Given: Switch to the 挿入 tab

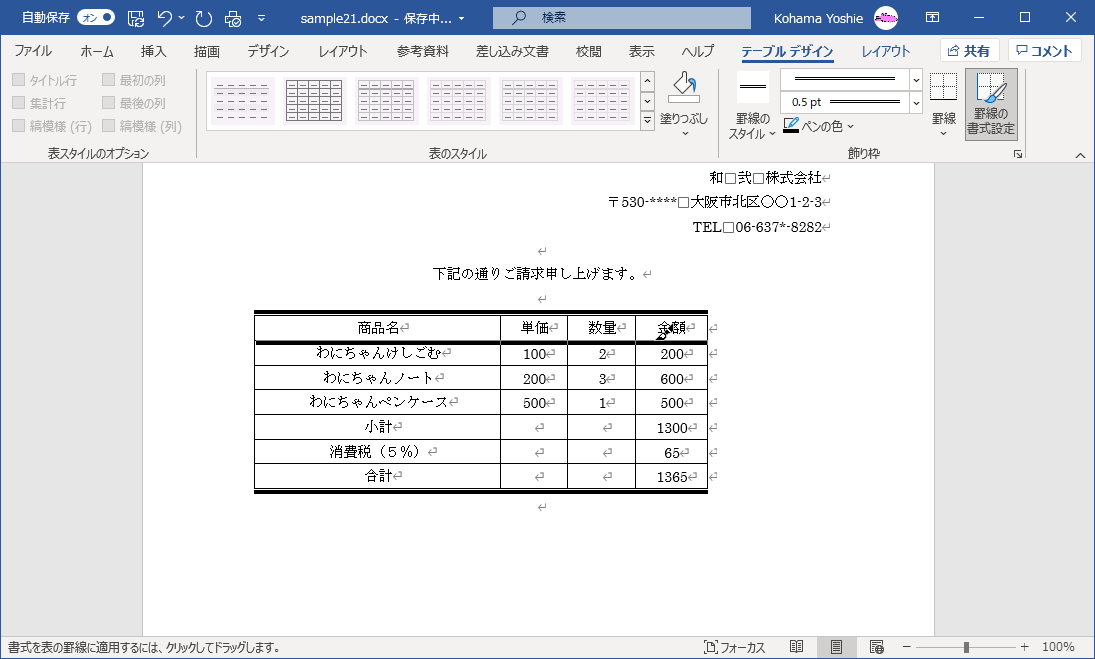Looking at the screenshot, I should click(153, 51).
